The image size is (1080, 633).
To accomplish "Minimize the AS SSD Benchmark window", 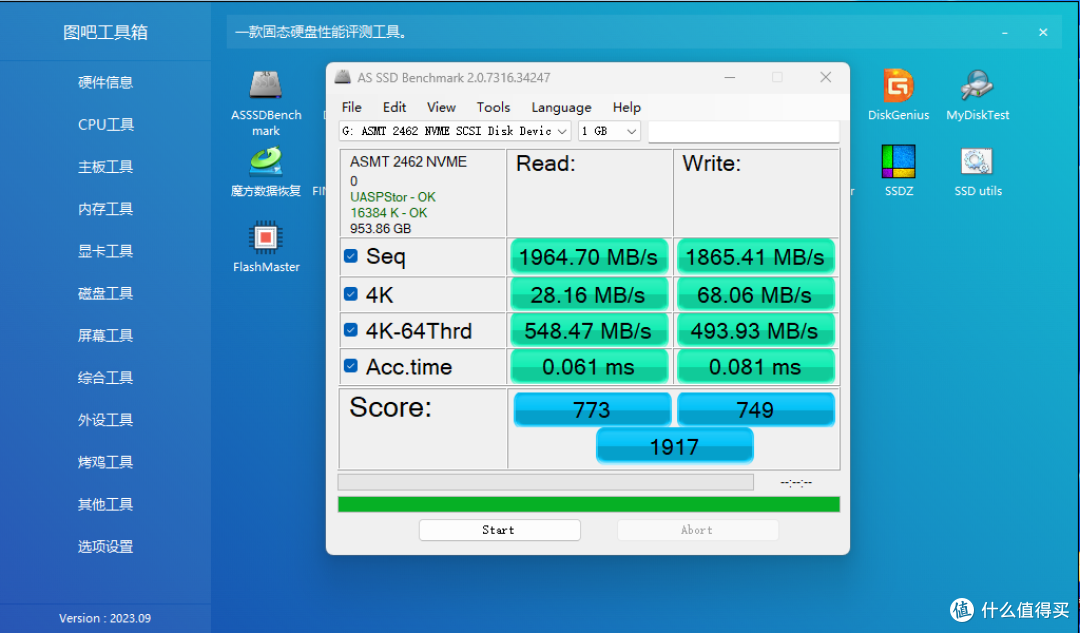I will coord(729,77).
